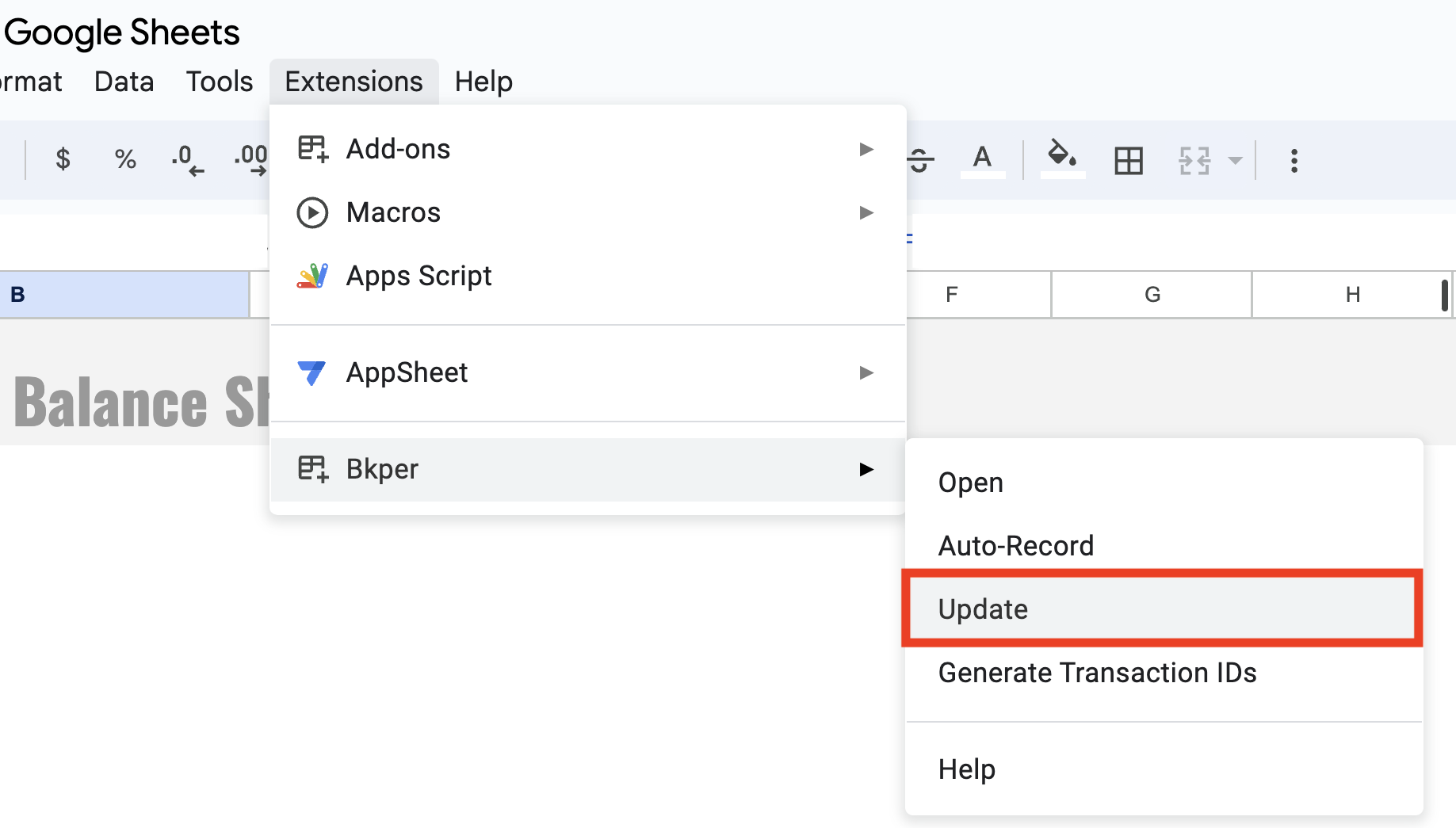
Task: Expand the Add-ons submenu arrow
Action: click(867, 149)
